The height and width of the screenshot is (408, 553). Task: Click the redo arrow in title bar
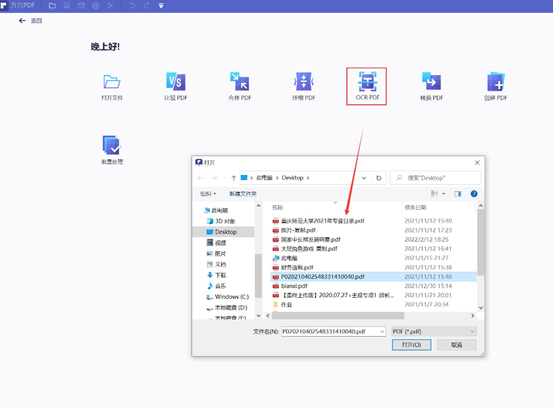pyautogui.click(x=146, y=6)
